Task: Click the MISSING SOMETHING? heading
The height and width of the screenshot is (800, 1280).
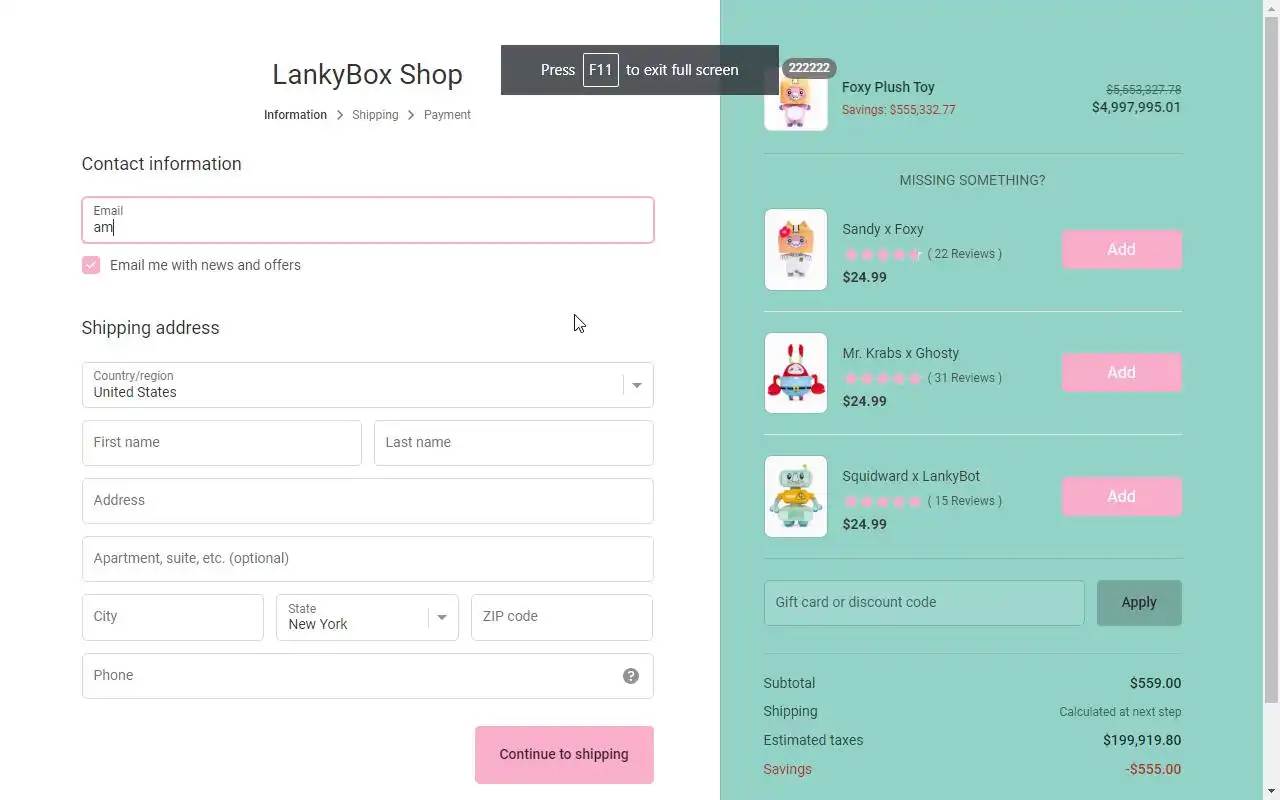Action: pyautogui.click(x=972, y=181)
